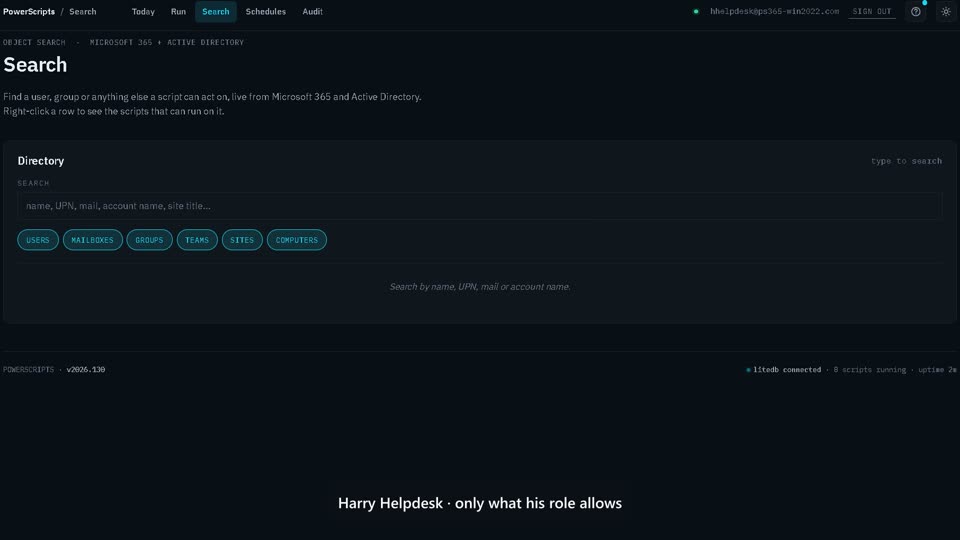Click the Directory panel heading
Viewport: 960px width, 540px height.
click(41, 161)
